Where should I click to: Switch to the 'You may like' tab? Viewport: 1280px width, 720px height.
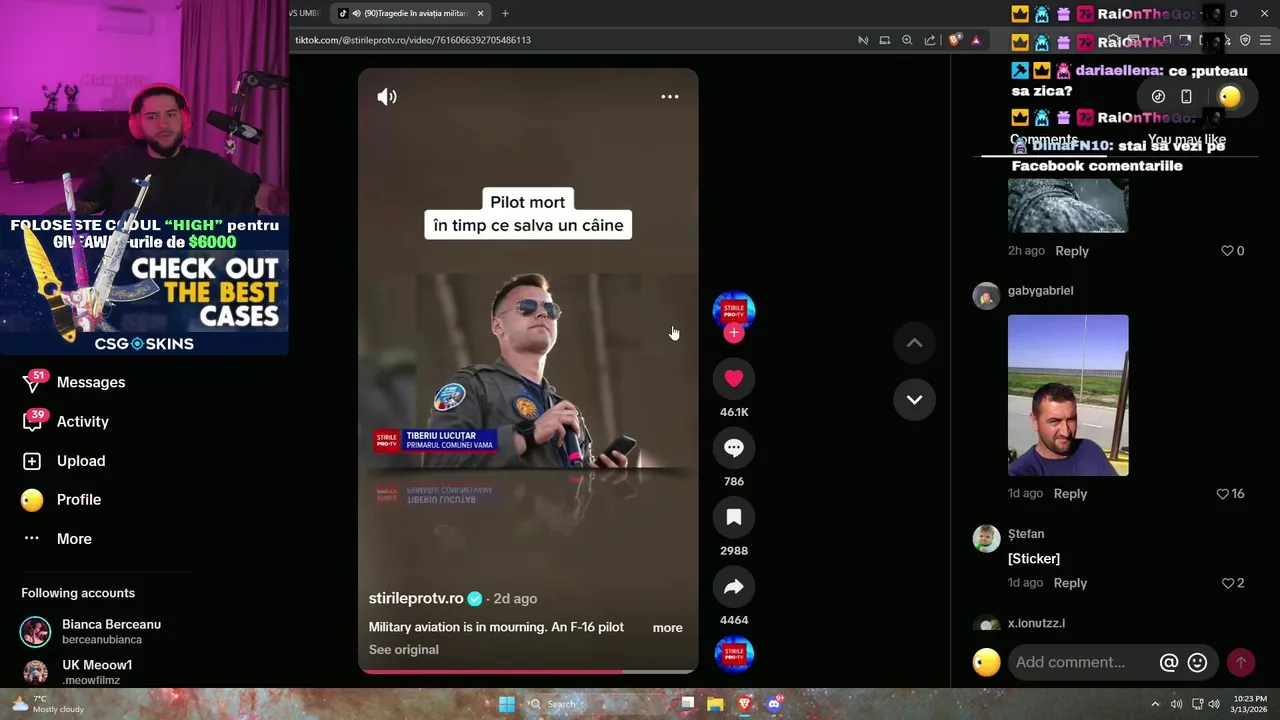point(1187,140)
